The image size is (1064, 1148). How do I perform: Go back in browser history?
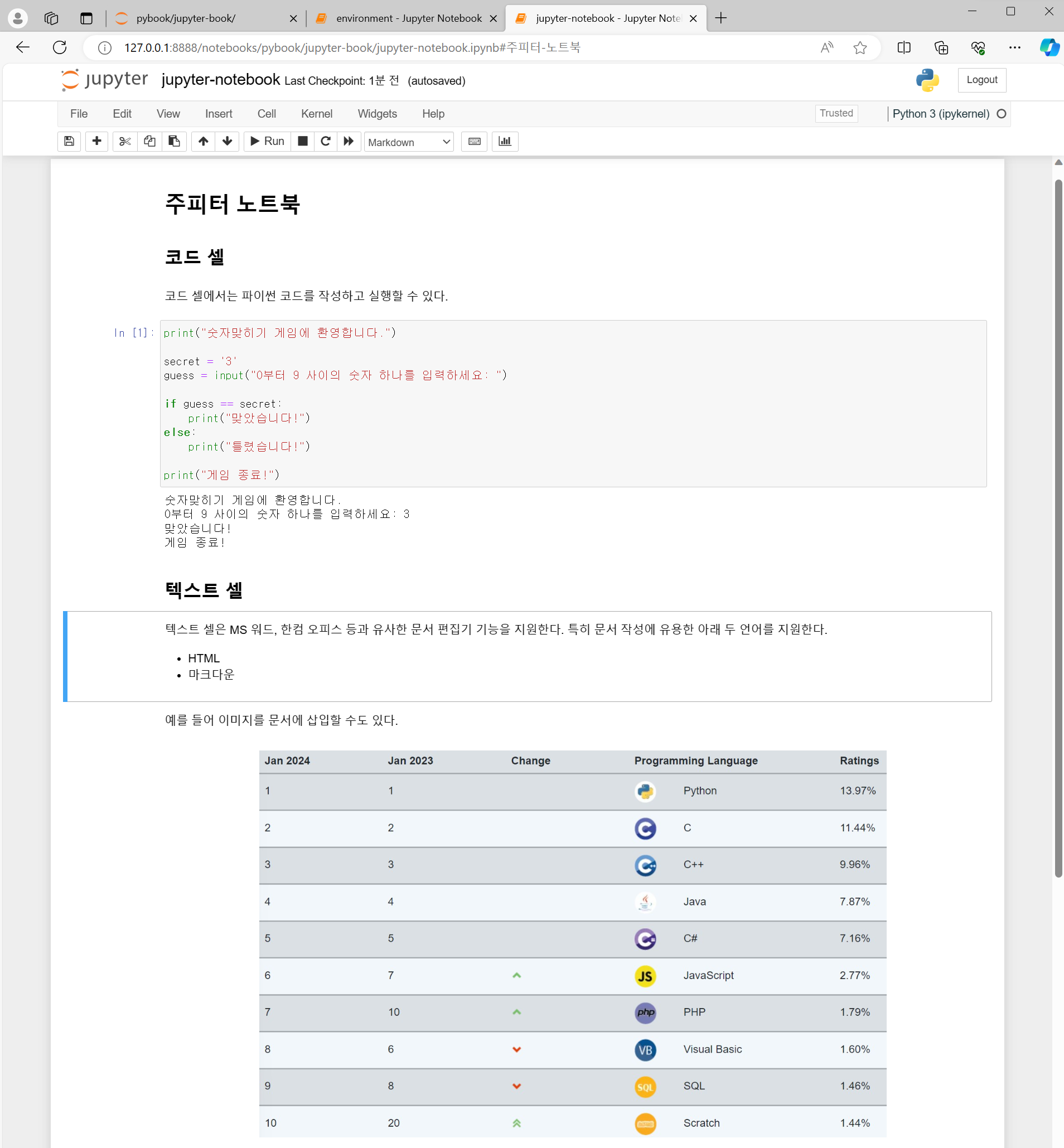(x=23, y=47)
